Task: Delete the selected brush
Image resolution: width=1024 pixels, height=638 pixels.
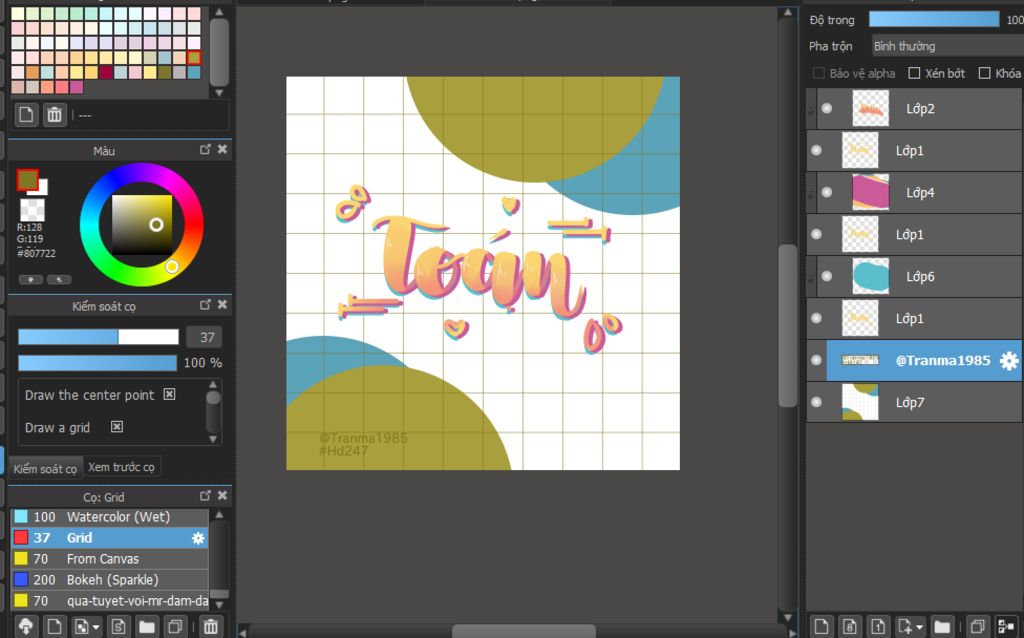Action: [x=211, y=627]
